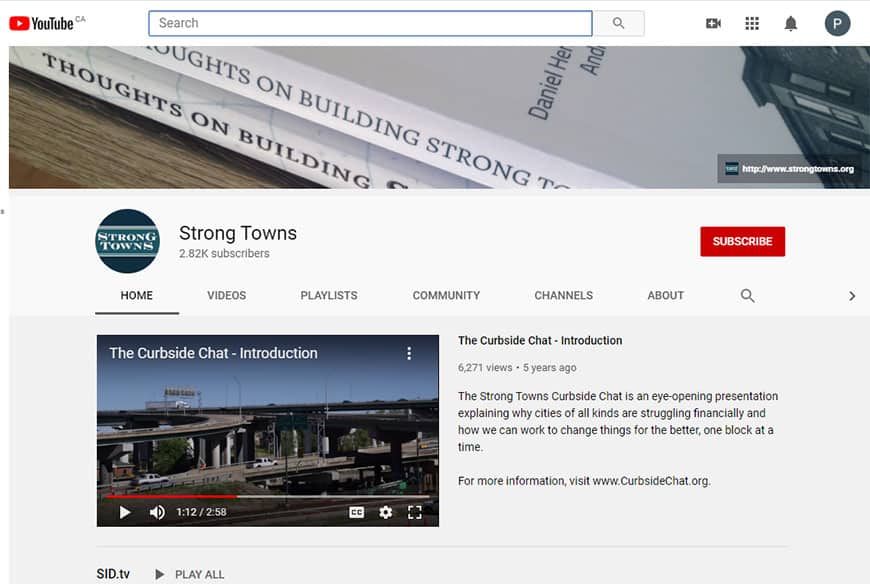Open Strong Towns channel avatar

click(127, 241)
